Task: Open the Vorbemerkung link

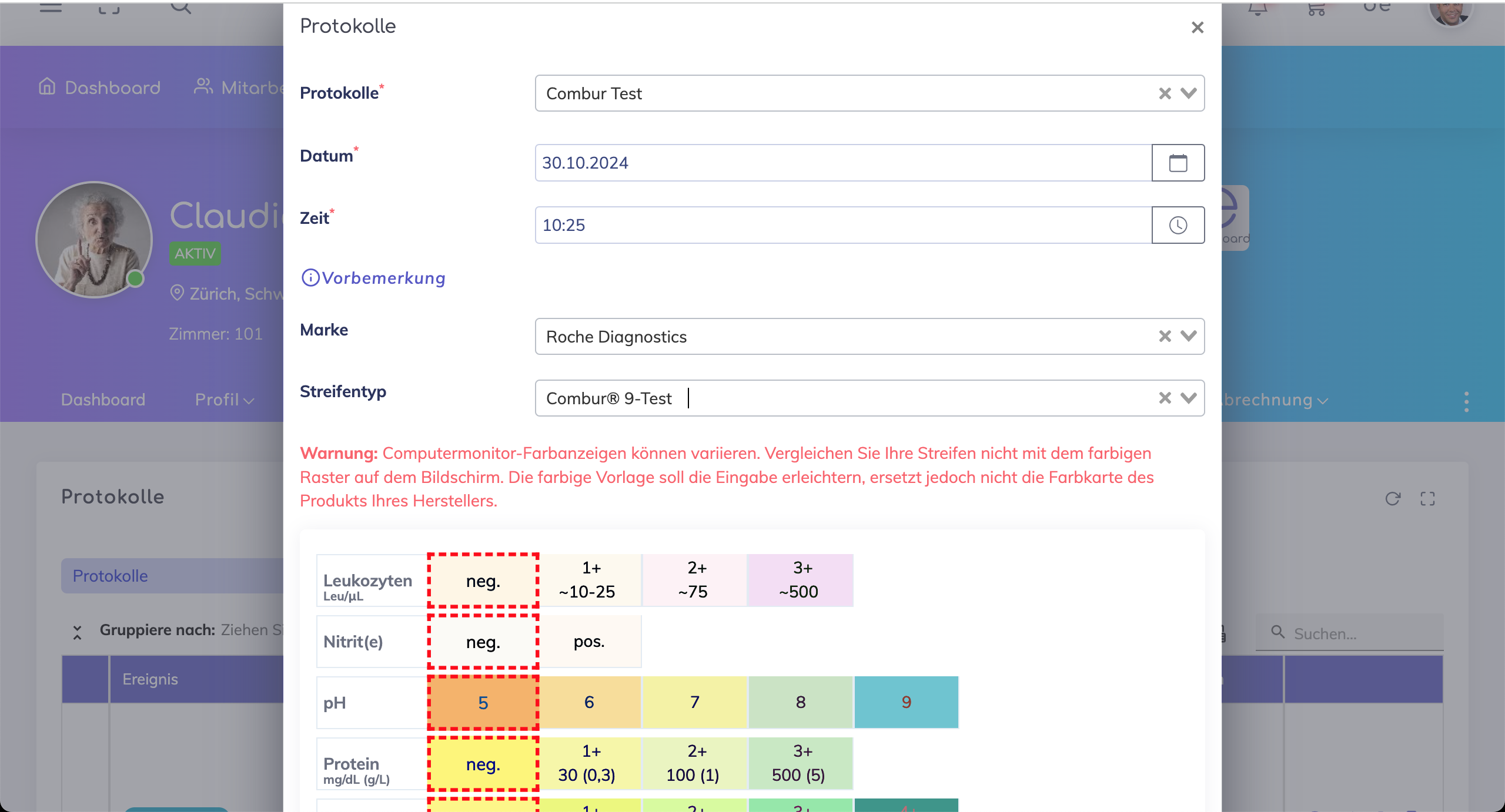Action: (x=383, y=278)
